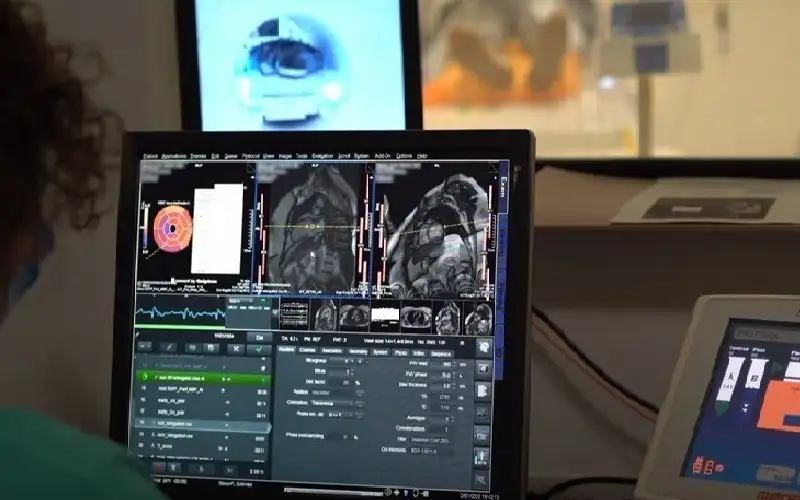Click the X cancel icon in protocol toolbar
The width and height of the screenshot is (800, 500).
pos(235,349)
